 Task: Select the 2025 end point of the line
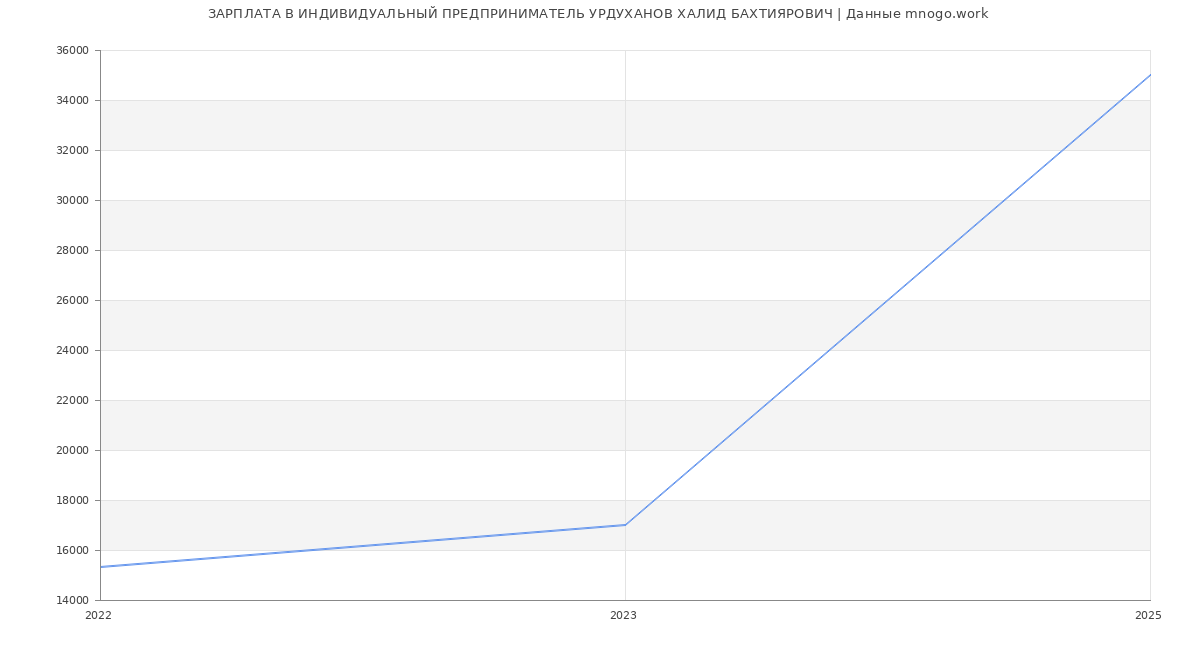click(1149, 75)
